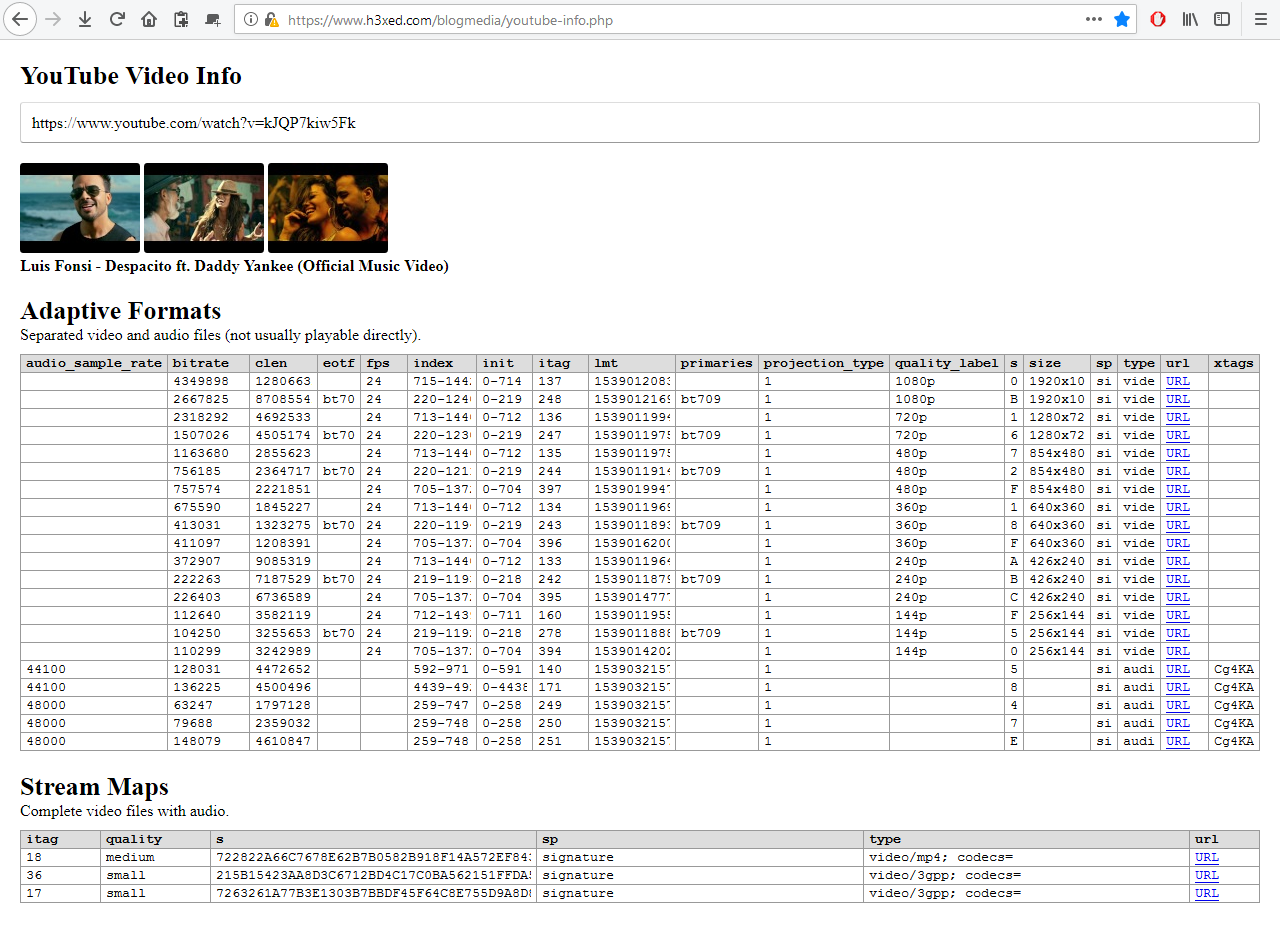The height and width of the screenshot is (946, 1280).
Task: Show site information circle-i icon
Action: pyautogui.click(x=251, y=19)
